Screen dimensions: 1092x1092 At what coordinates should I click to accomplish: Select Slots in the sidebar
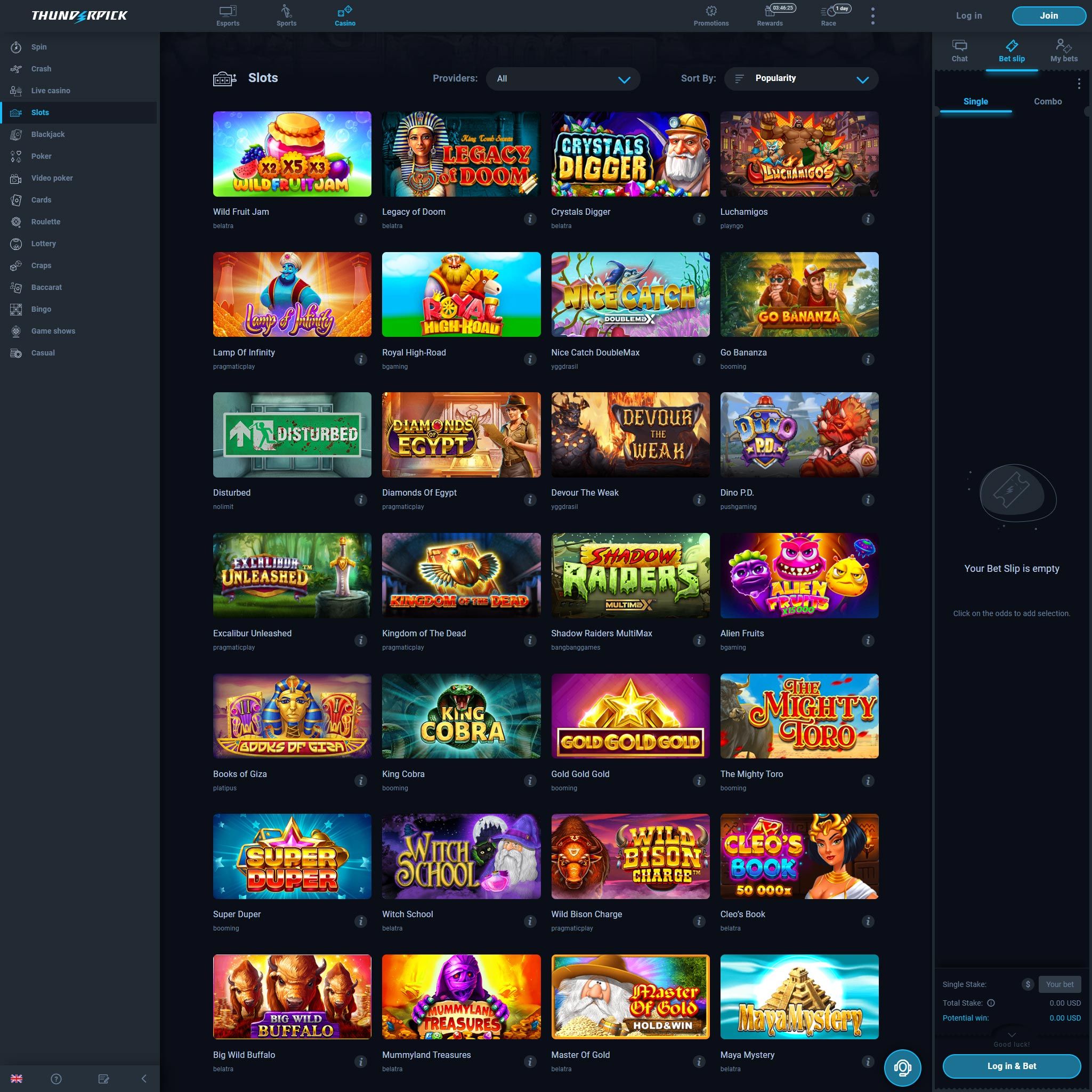[x=79, y=112]
